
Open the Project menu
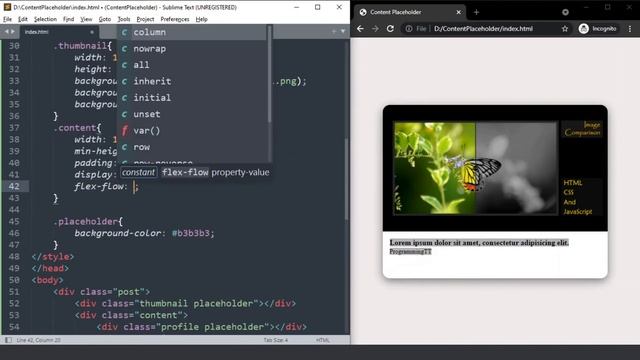(145, 19)
